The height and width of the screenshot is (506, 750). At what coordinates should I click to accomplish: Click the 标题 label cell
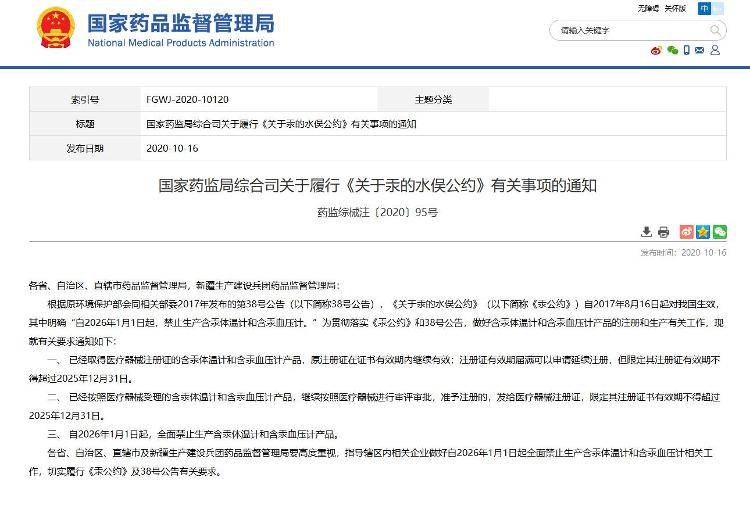(x=85, y=124)
